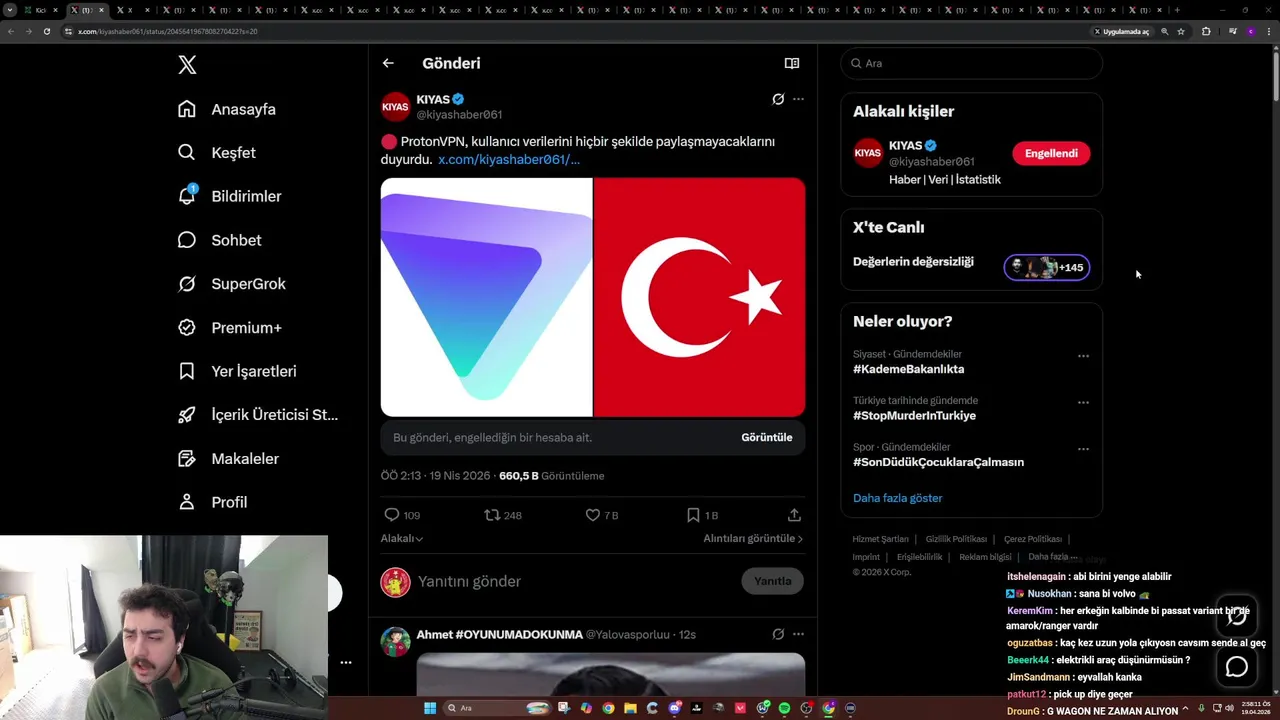Click the back arrow next to Gönderi
This screenshot has height=720, width=1280.
[388, 63]
